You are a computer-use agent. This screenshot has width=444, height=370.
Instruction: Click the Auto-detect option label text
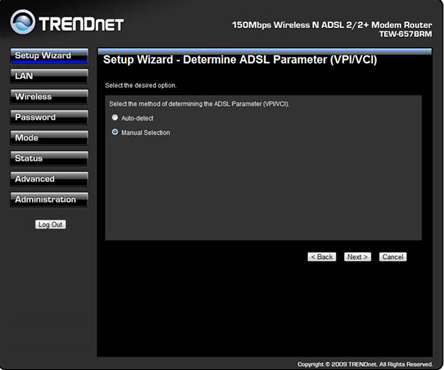[137, 118]
